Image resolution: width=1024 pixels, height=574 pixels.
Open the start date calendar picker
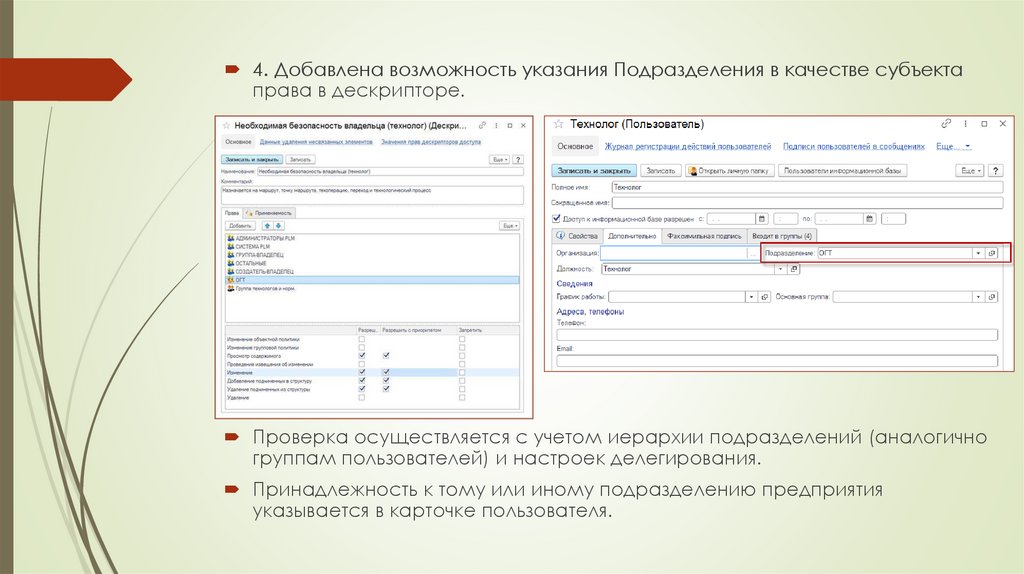(x=761, y=218)
